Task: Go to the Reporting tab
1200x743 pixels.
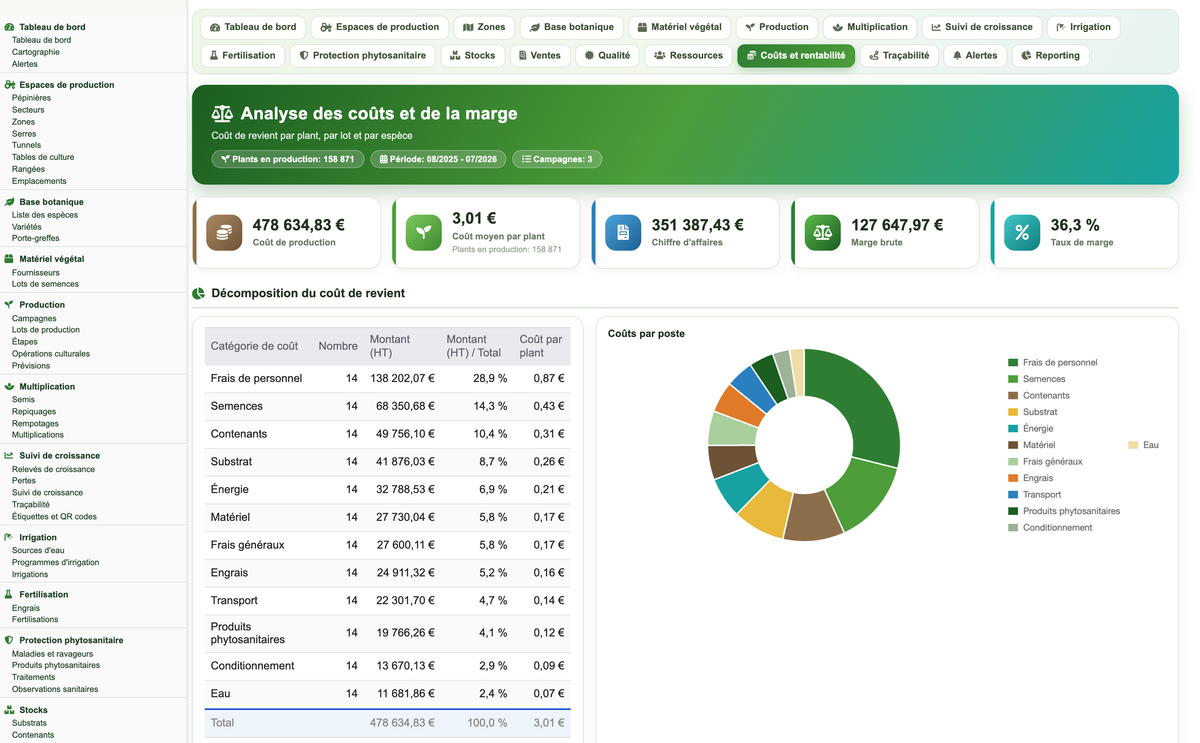Action: [x=1050, y=56]
